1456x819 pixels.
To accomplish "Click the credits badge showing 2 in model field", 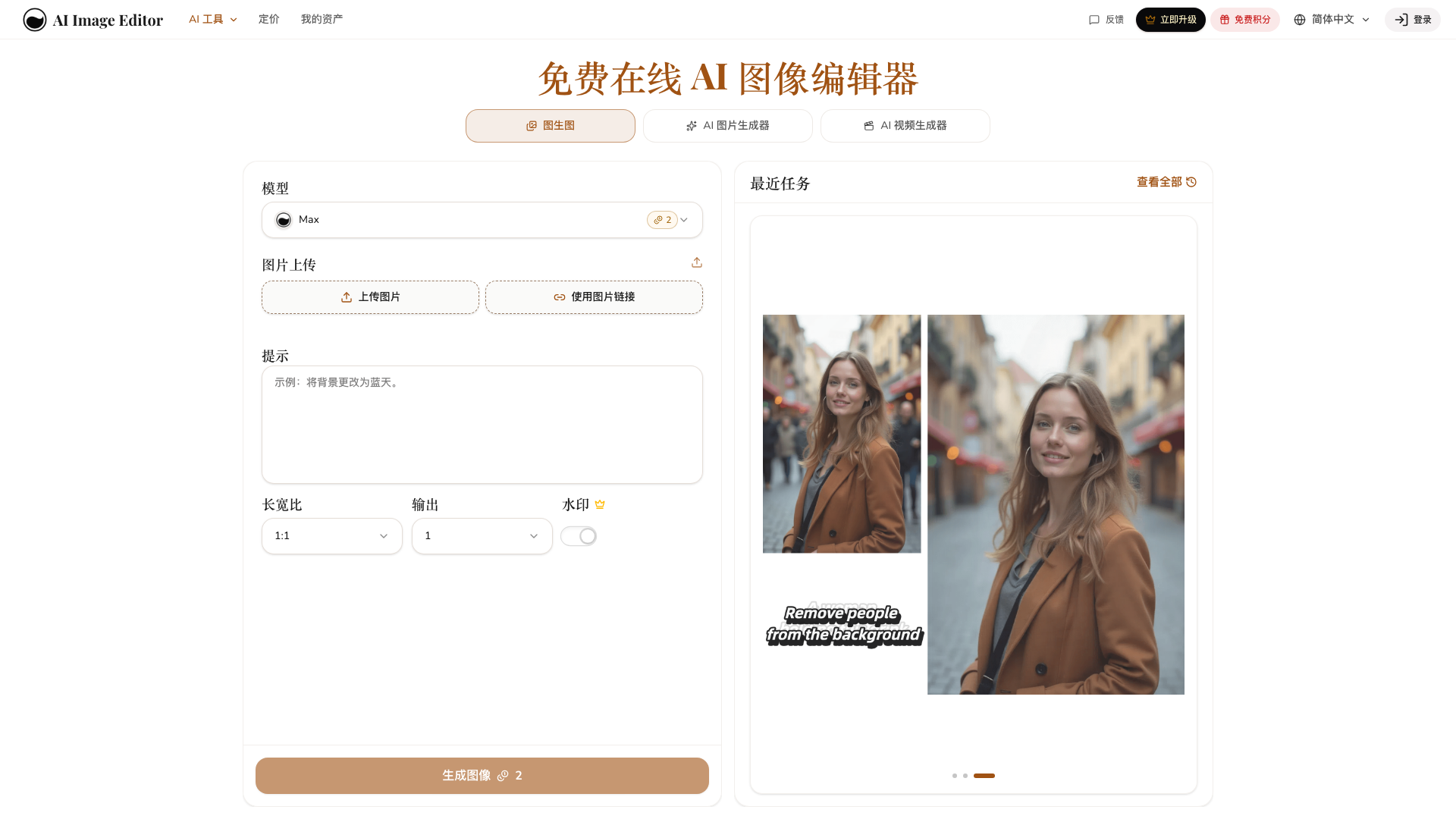I will (x=662, y=220).
